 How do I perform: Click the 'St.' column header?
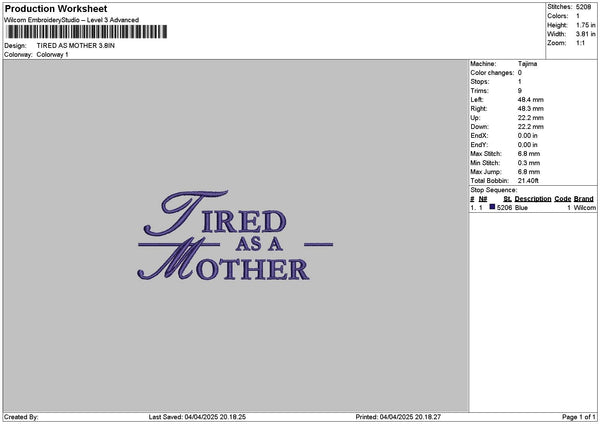tap(508, 199)
